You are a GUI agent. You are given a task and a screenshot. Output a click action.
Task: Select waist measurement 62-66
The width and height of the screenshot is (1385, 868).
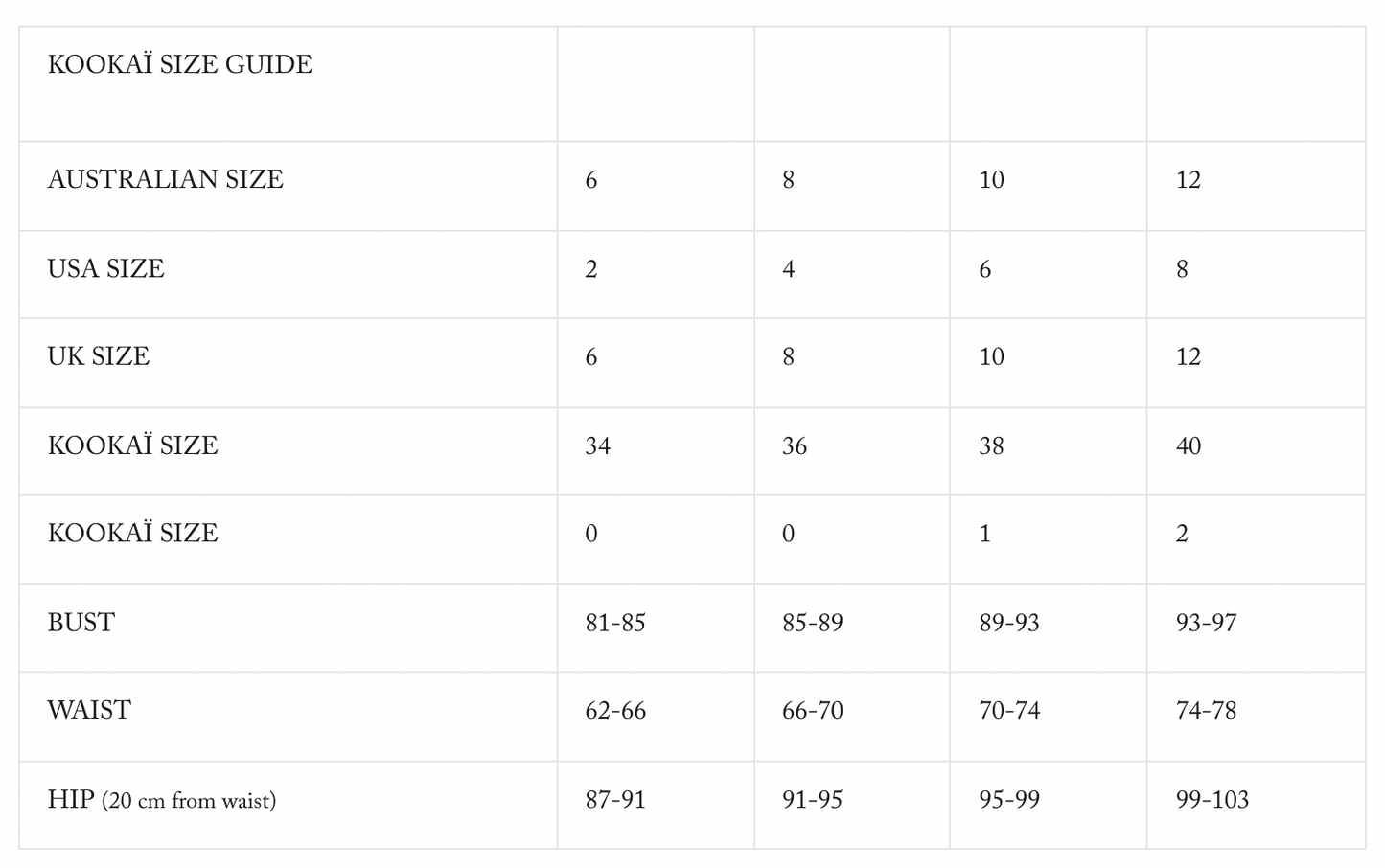(615, 711)
